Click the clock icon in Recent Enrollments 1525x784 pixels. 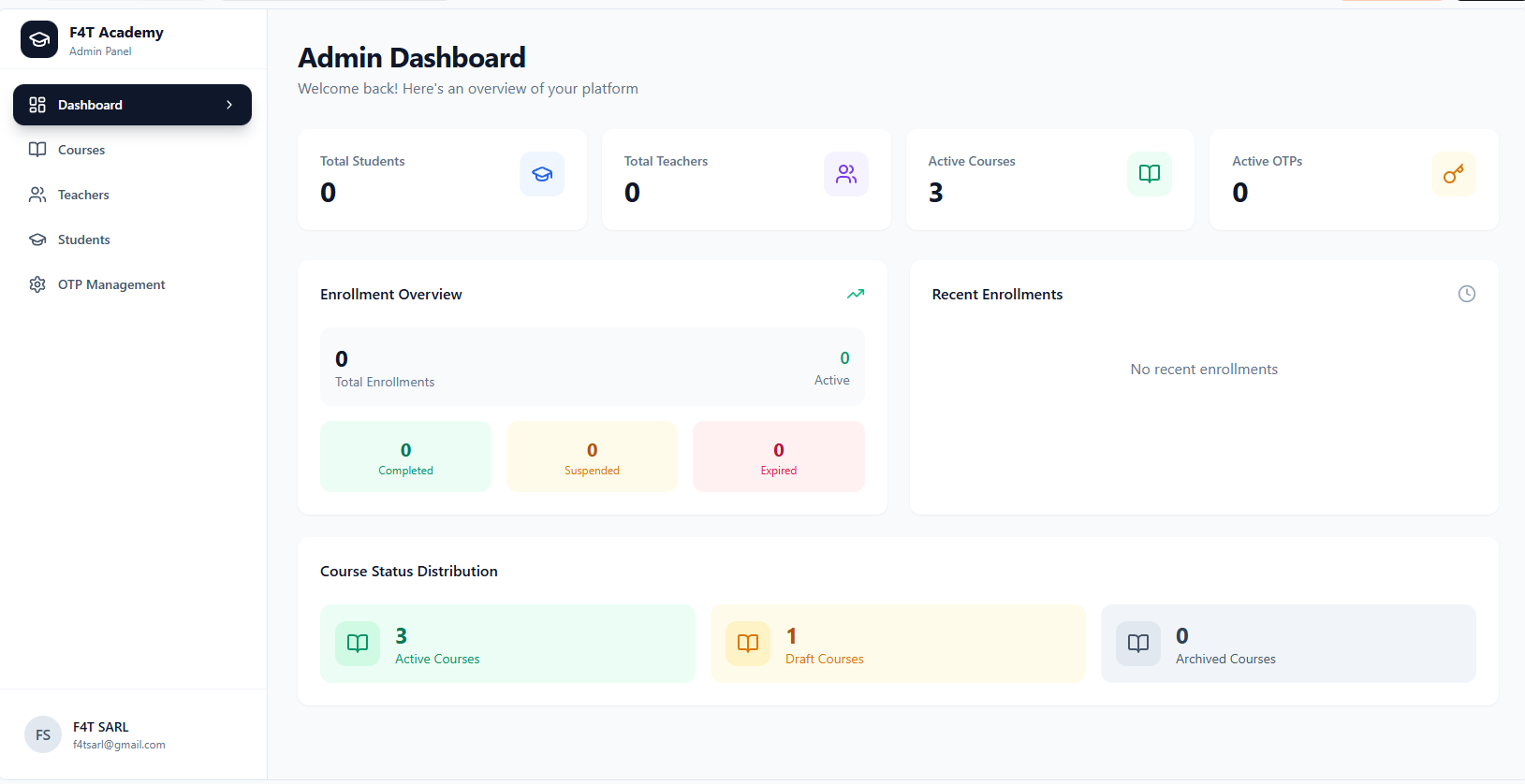pyautogui.click(x=1467, y=294)
